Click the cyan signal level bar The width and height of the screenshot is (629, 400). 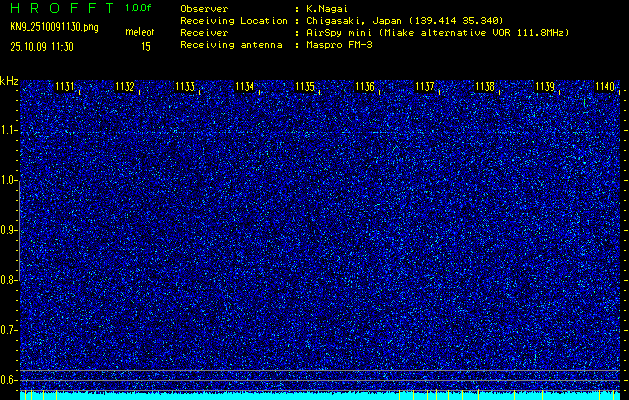320,395
